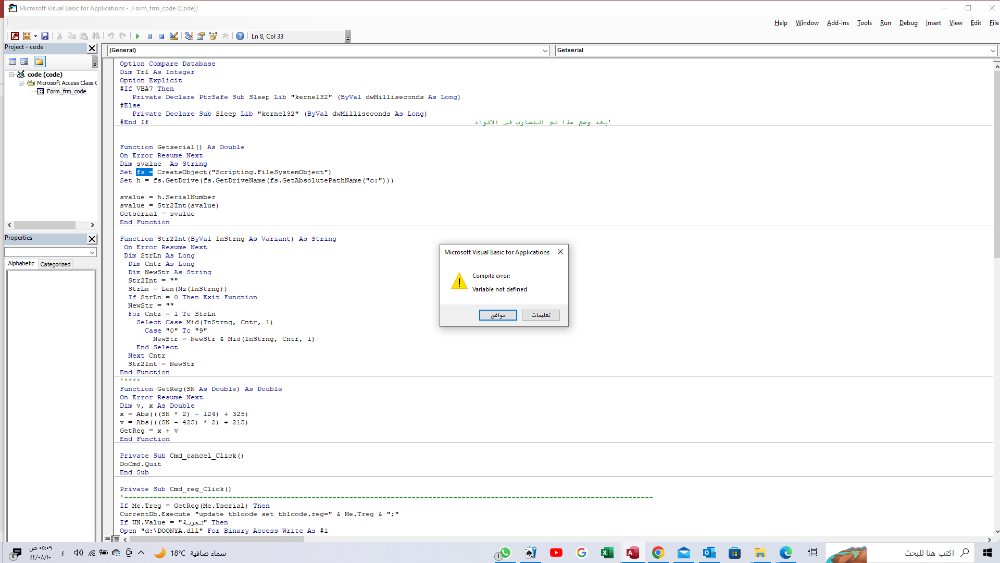
Task: Open the Insert Module dropdown arrow
Action: (35, 36)
